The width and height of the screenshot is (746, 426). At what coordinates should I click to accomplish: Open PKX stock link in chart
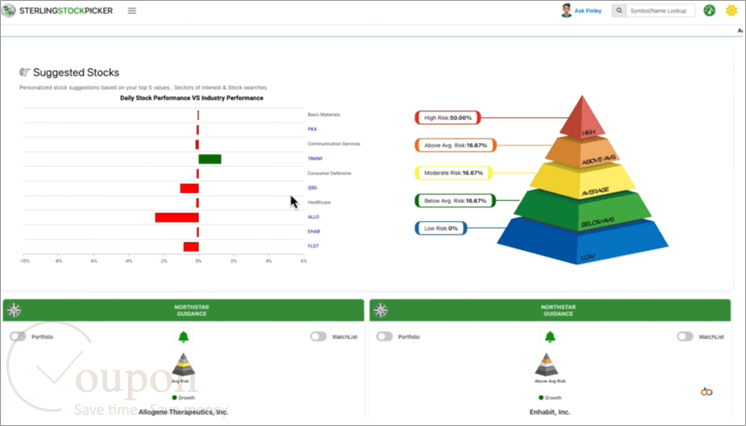(312, 129)
